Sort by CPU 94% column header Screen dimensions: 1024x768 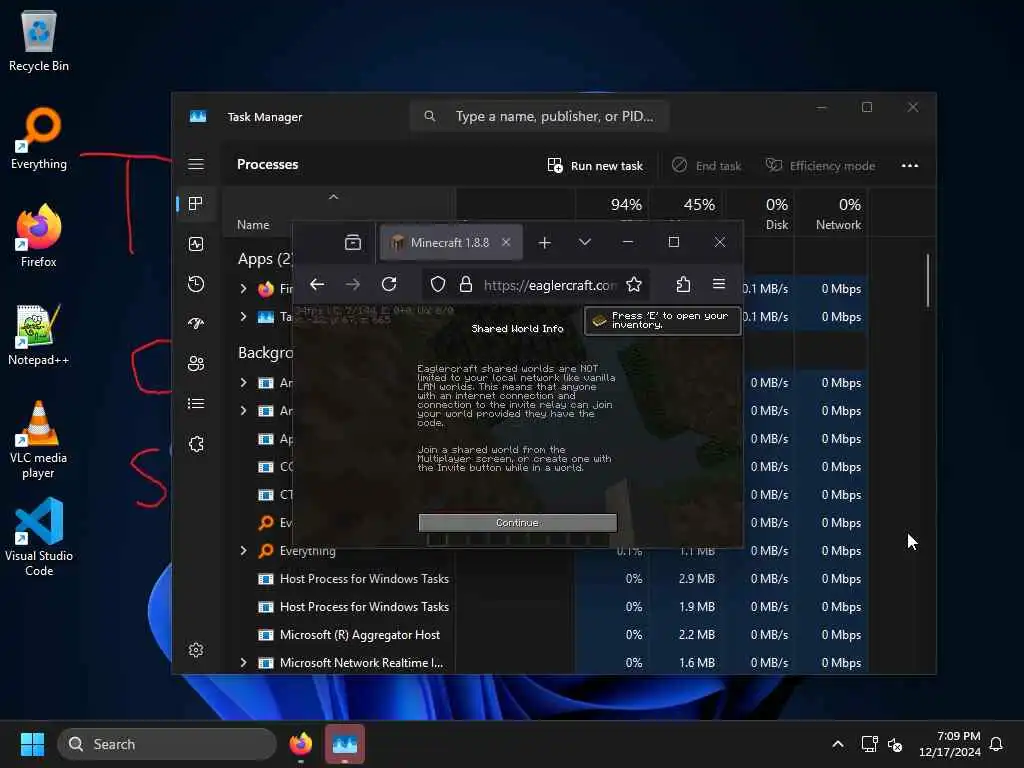click(x=613, y=205)
